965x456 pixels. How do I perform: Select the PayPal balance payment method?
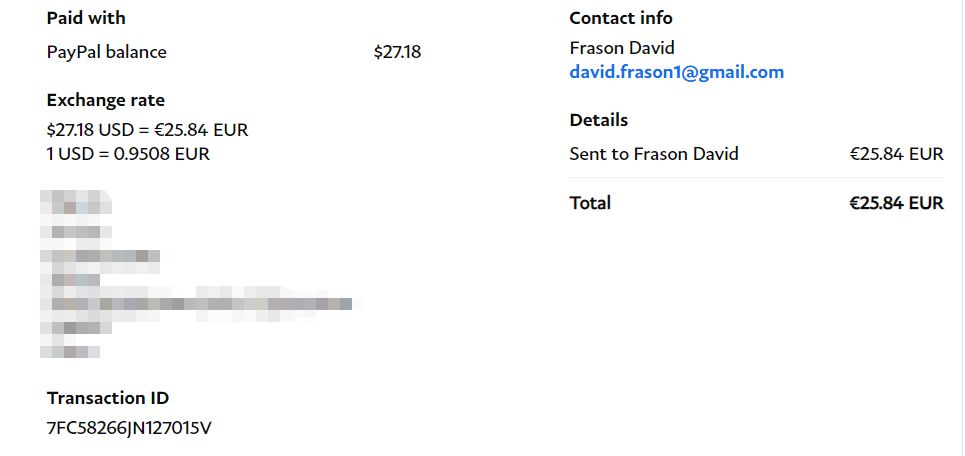click(x=107, y=52)
